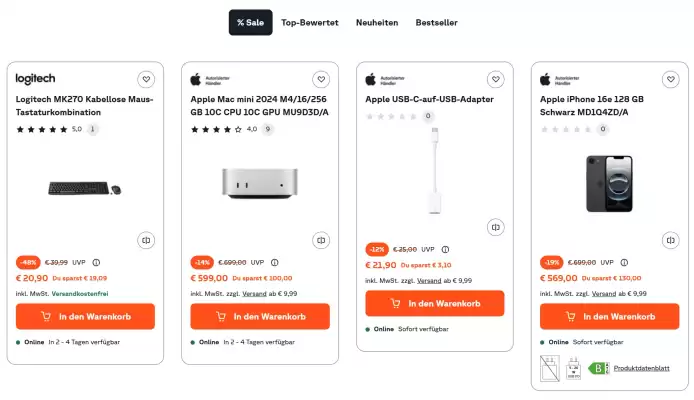
Task: Switch to Top-Bewertet tab
Action: 310,23
